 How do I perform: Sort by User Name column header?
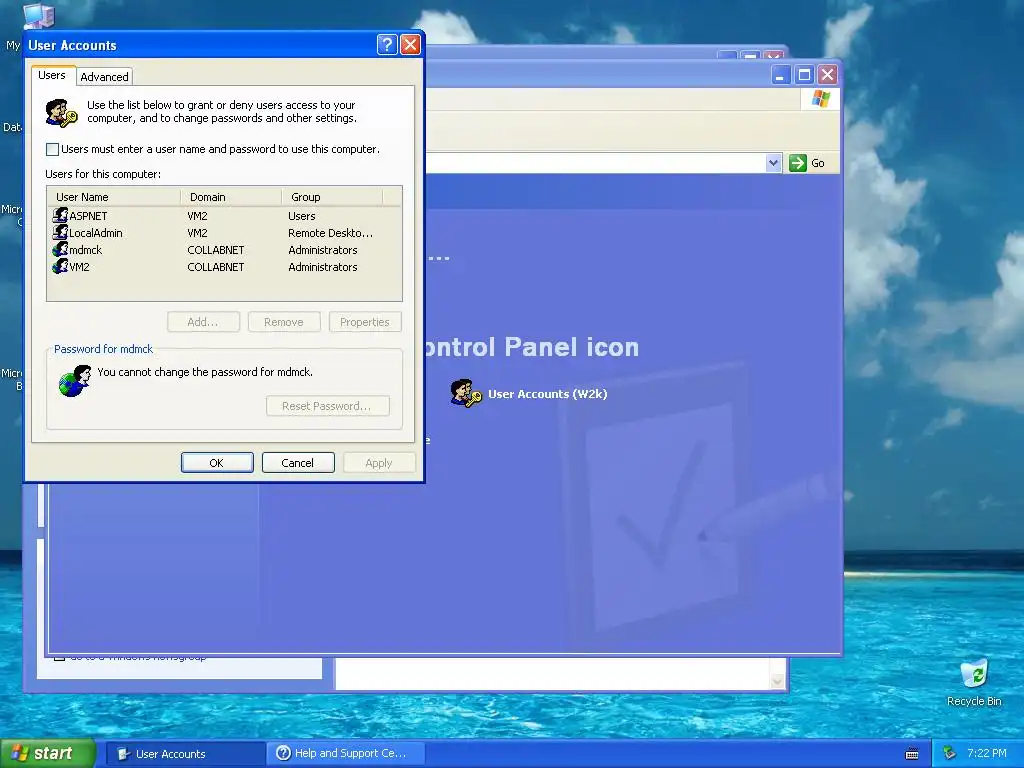114,197
